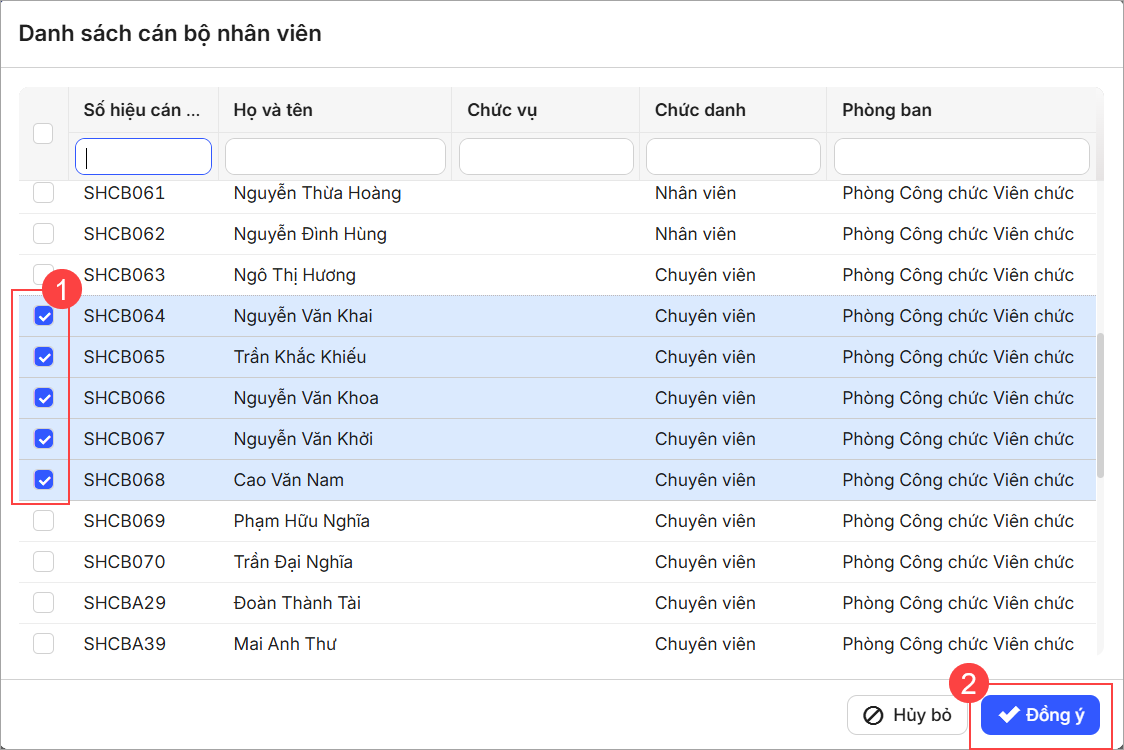
Task: Uncheck the SHCB068 Cao Văn Nam checkbox
Action: pyautogui.click(x=44, y=480)
